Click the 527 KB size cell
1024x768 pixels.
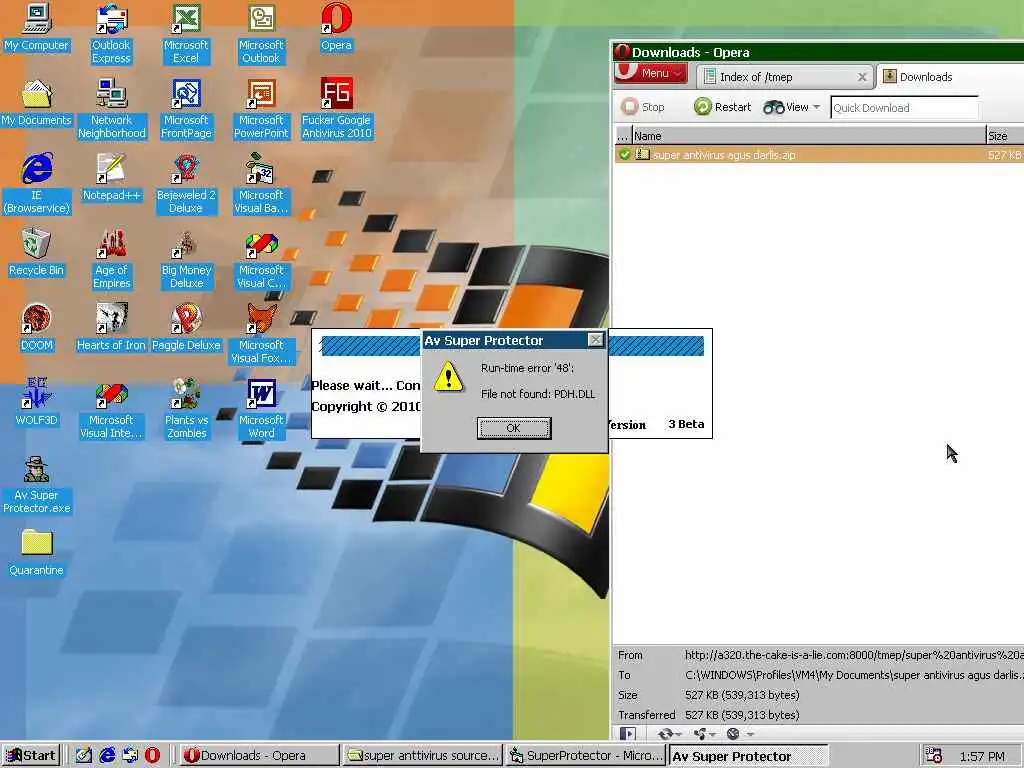point(1004,155)
